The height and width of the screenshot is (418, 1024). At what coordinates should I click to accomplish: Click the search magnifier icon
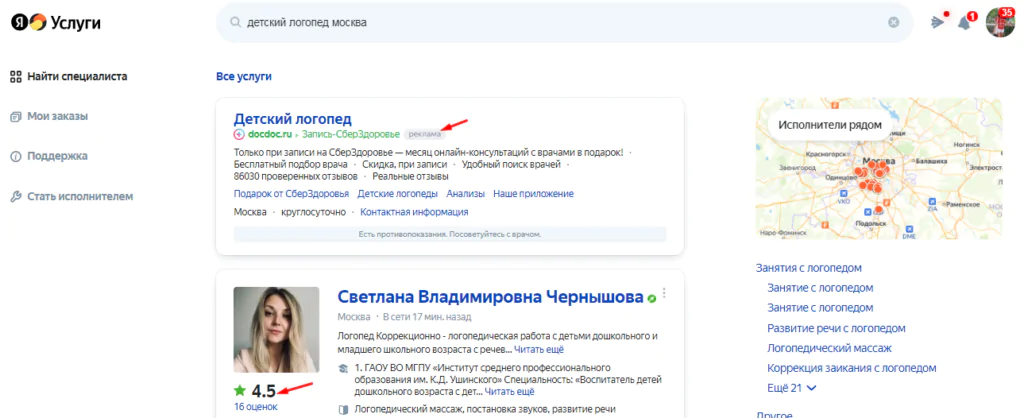[x=235, y=22]
